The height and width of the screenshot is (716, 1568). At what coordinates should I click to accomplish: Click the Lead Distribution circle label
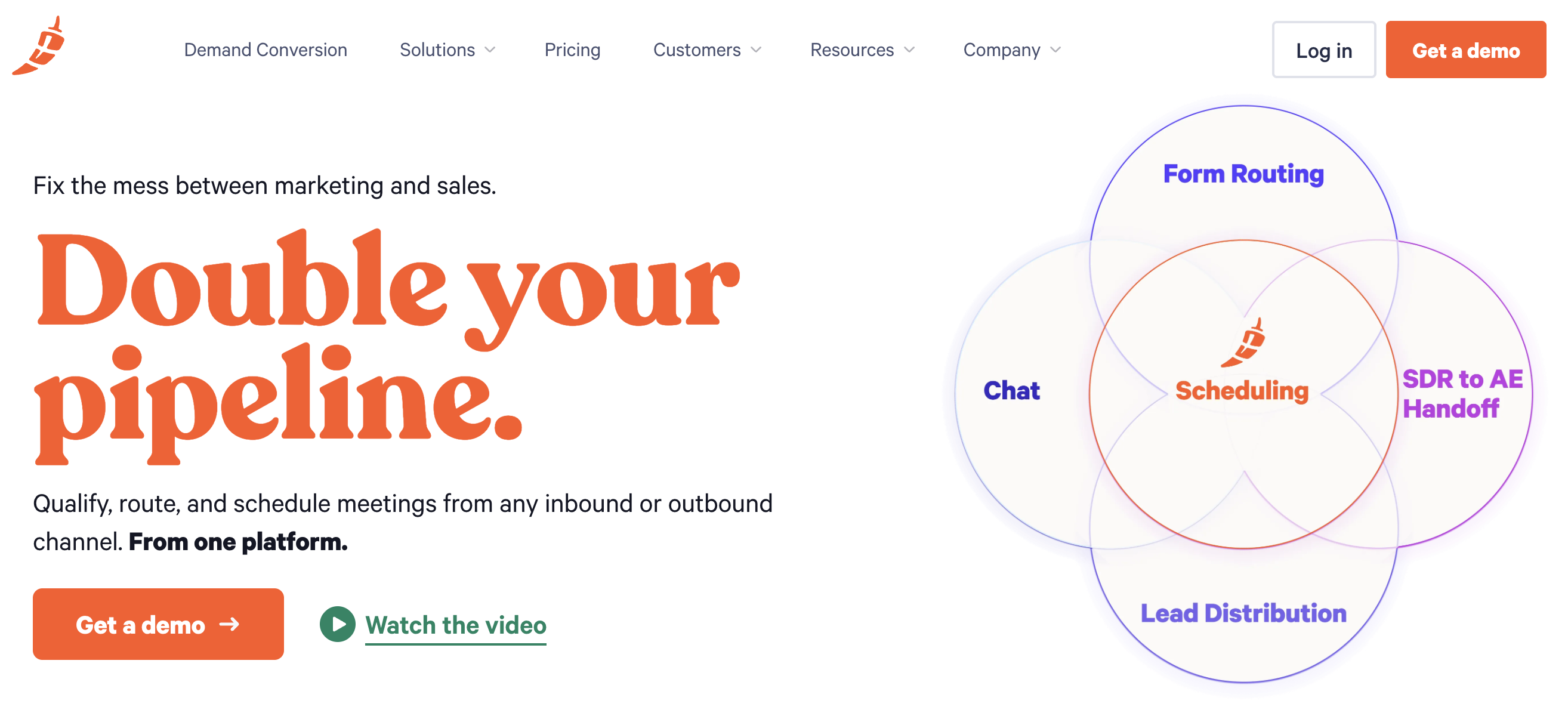1243,613
